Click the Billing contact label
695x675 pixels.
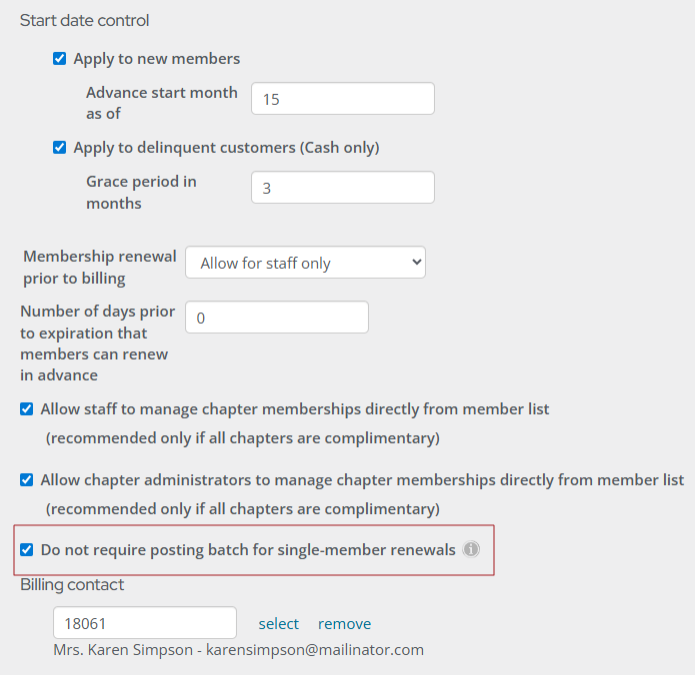(72, 585)
